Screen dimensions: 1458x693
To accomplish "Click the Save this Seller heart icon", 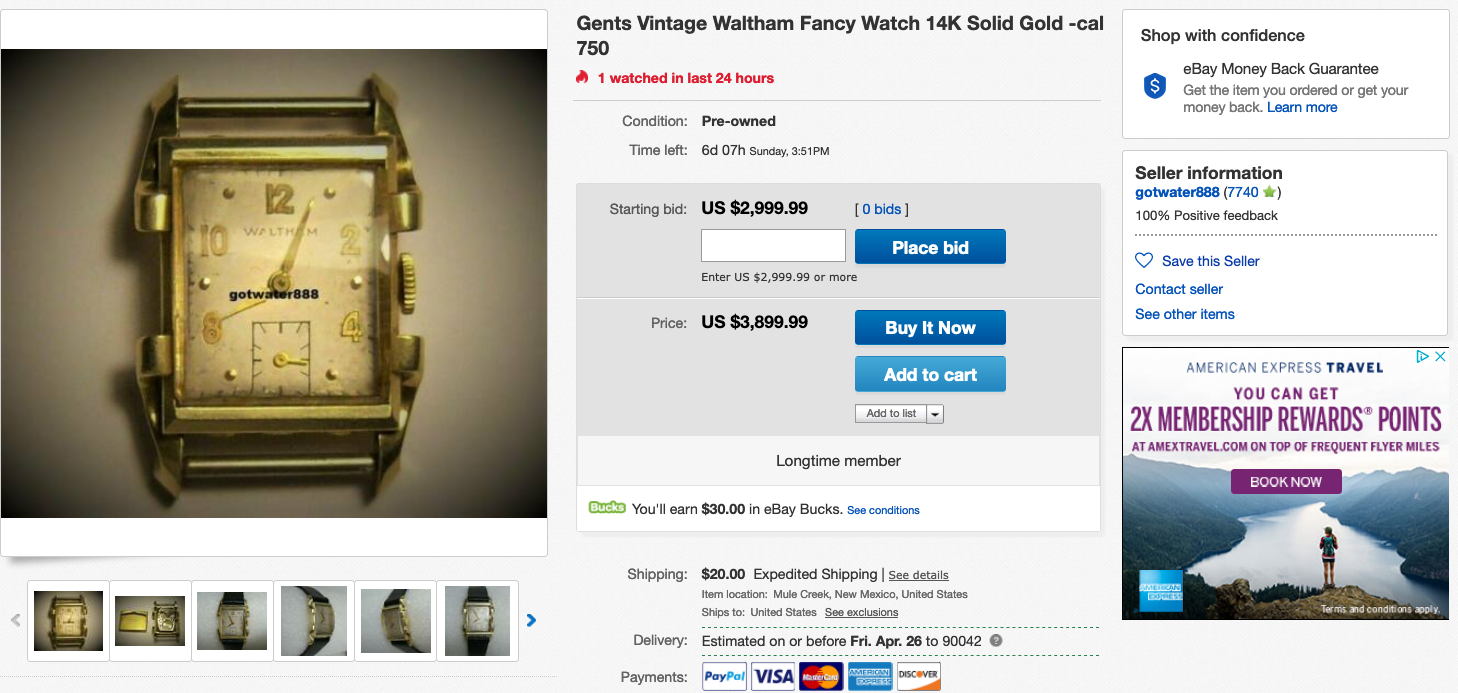I will [x=1144, y=261].
